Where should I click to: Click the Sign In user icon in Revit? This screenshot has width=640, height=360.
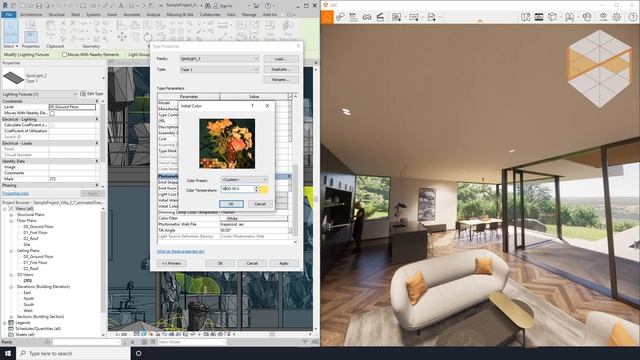216,6
